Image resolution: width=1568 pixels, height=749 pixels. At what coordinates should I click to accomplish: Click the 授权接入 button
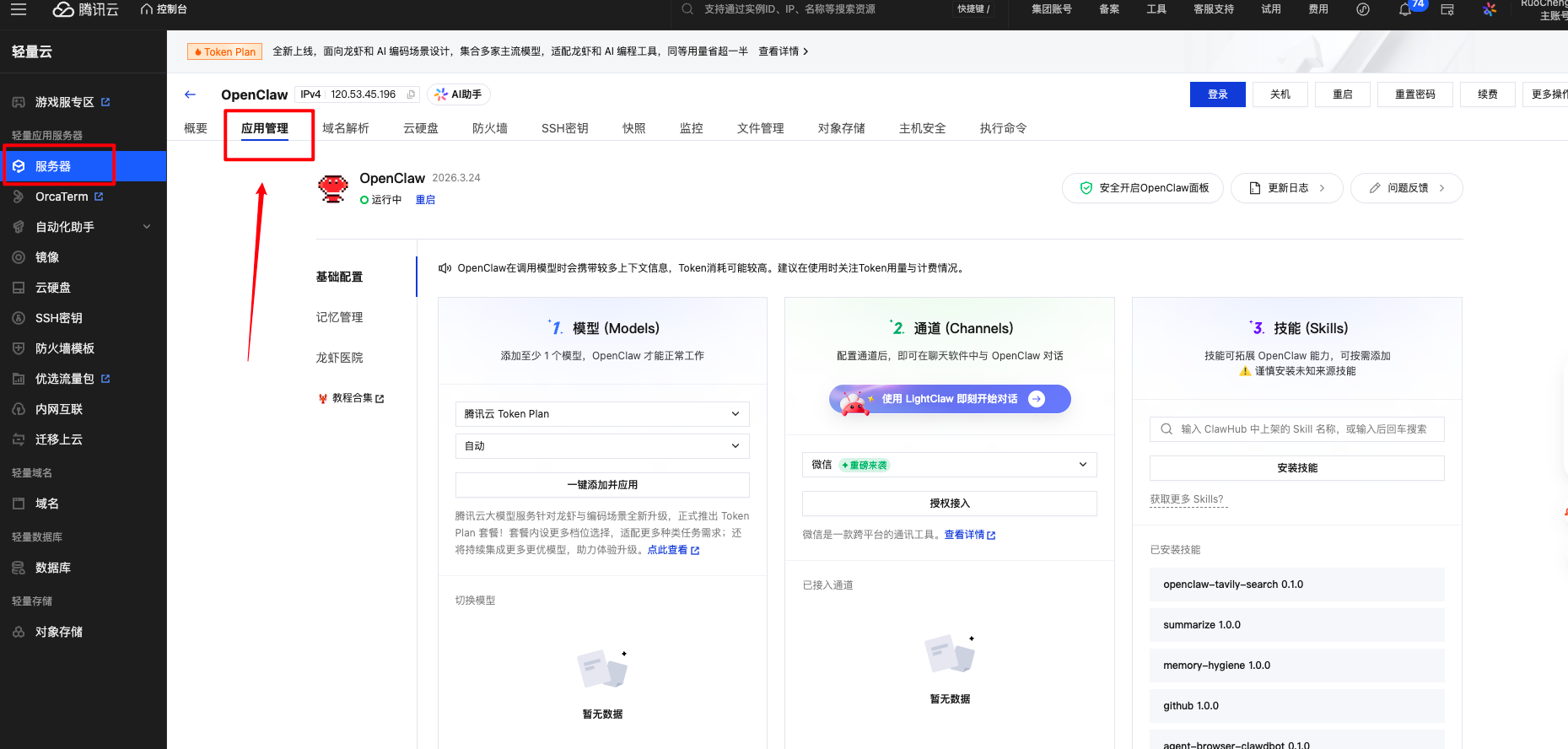tap(950, 504)
